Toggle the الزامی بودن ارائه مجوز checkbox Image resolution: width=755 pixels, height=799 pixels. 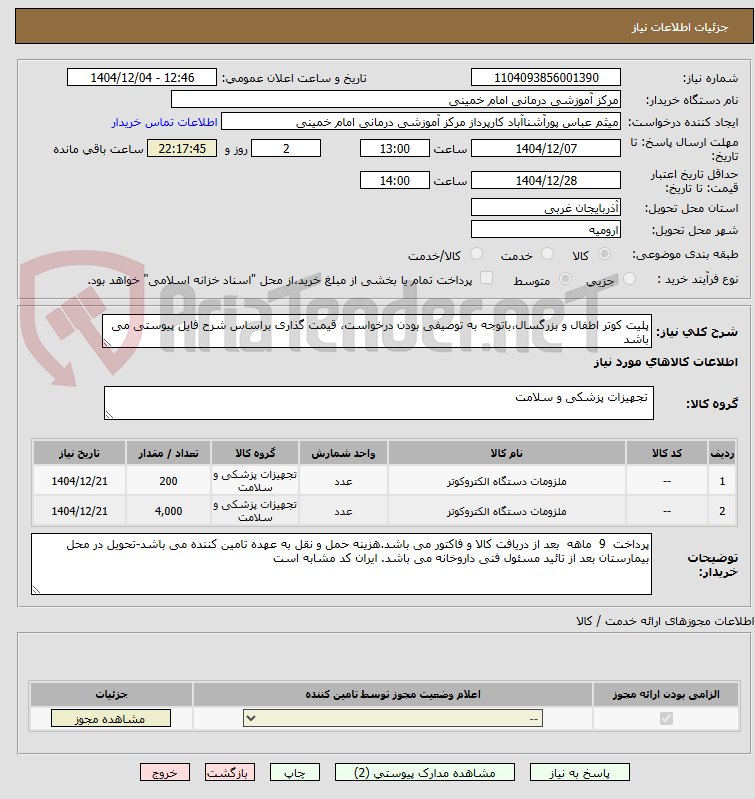[x=666, y=718]
